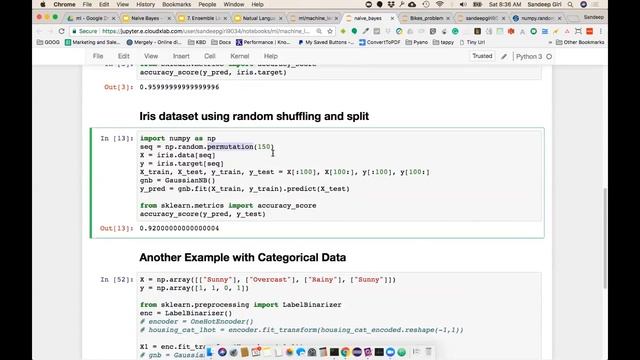Expand the Other Bookmarks folder

point(580,42)
